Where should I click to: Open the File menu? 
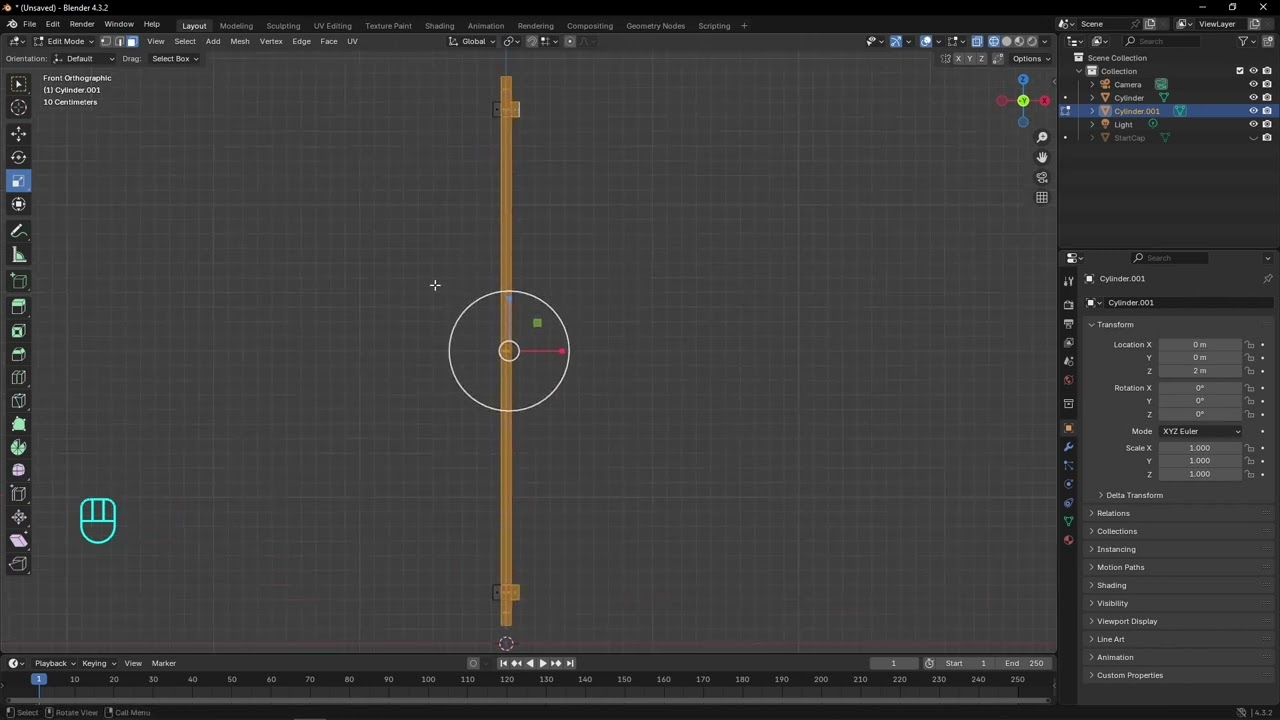(x=30, y=24)
